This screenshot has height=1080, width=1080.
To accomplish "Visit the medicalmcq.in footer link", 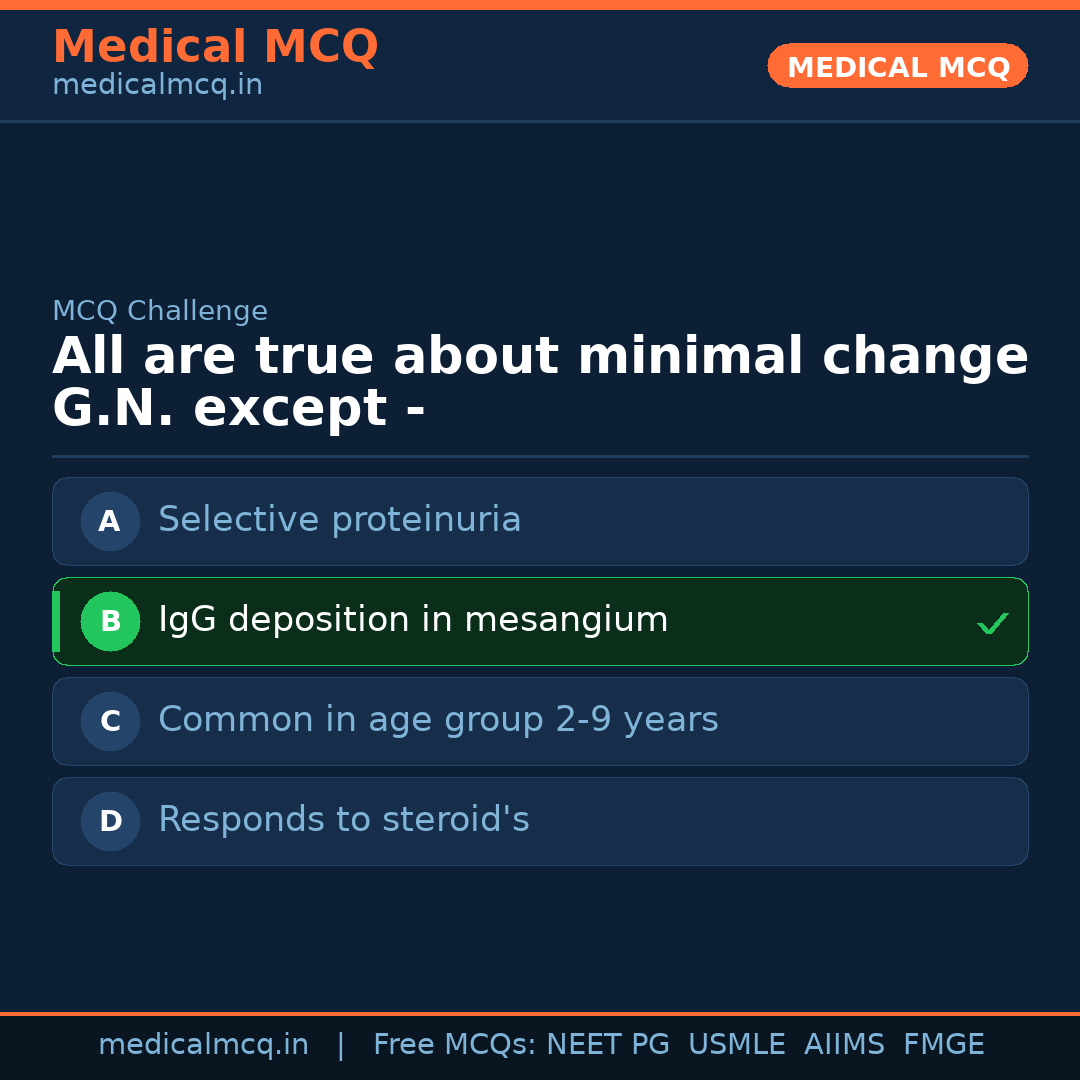I will [x=204, y=1044].
